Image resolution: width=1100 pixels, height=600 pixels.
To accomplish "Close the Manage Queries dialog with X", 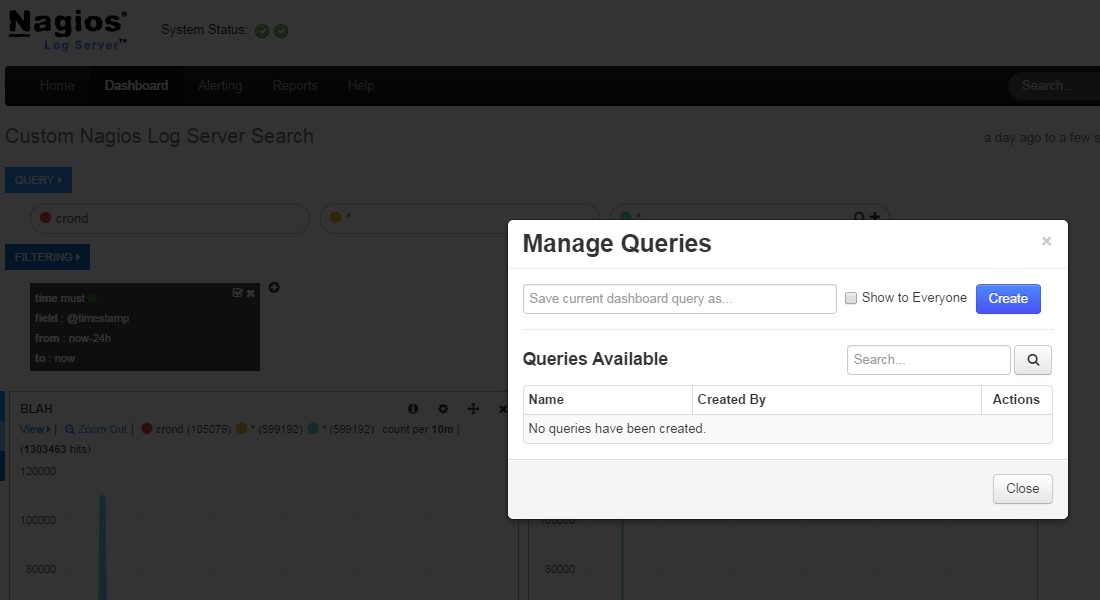I will tap(1046, 241).
